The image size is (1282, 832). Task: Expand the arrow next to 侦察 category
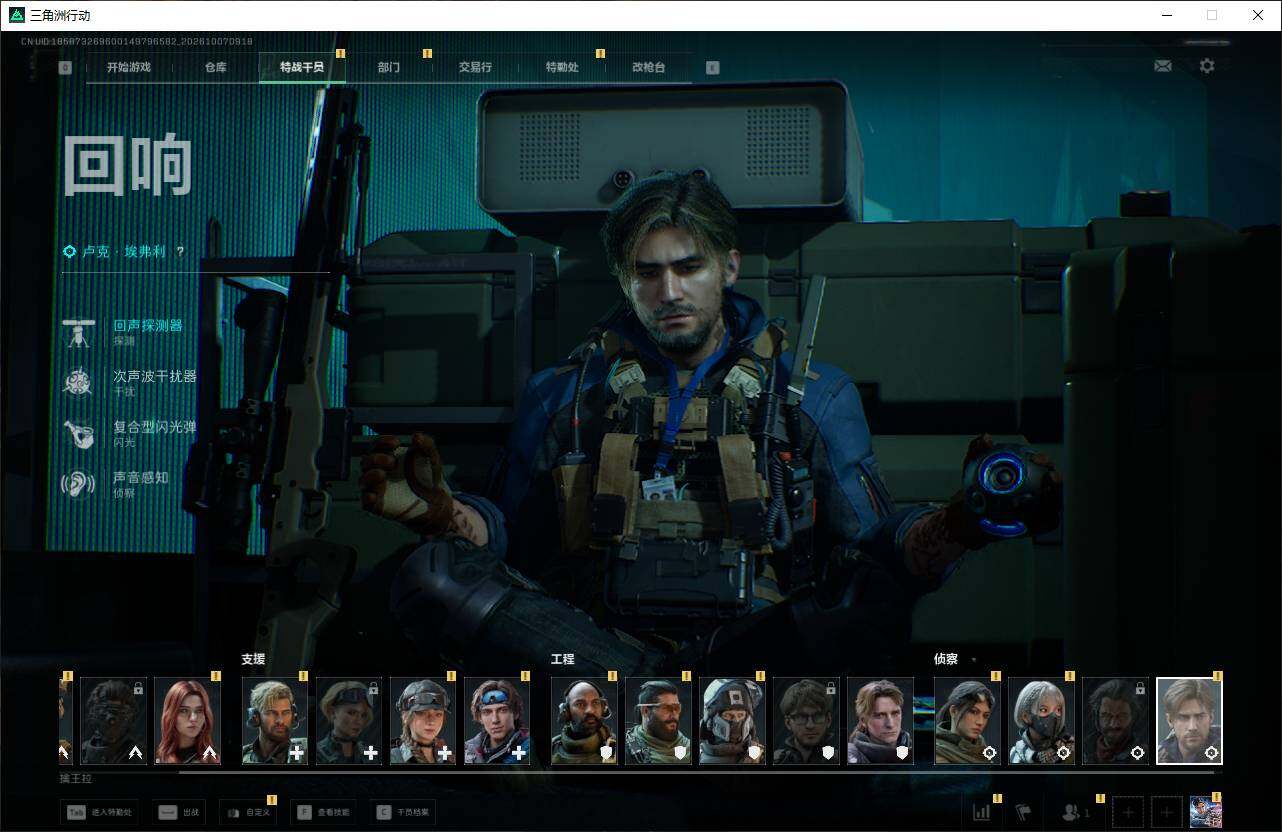(974, 660)
